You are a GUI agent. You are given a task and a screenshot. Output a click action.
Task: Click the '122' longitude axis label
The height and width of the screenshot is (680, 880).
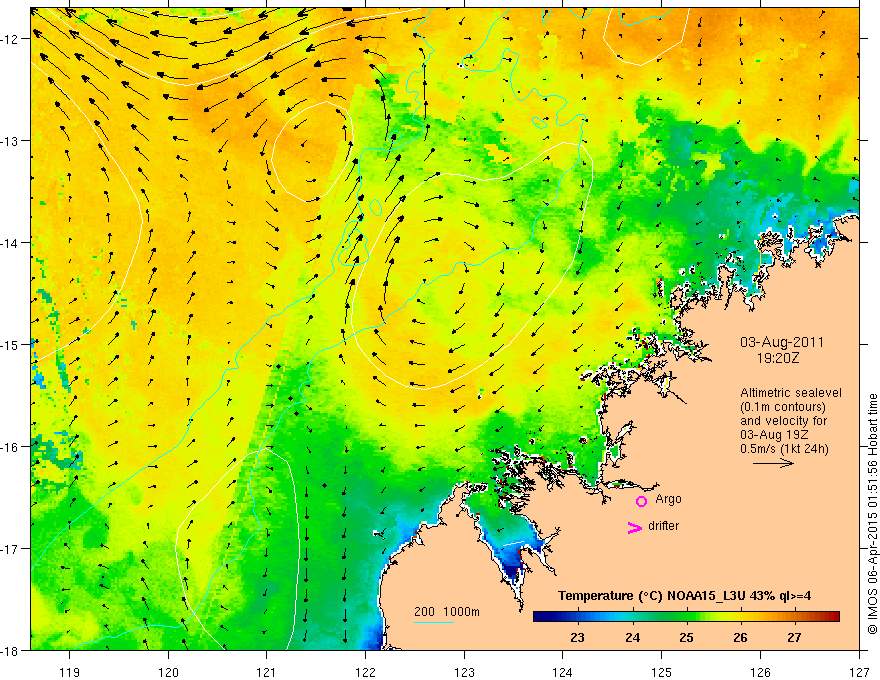tap(365, 672)
